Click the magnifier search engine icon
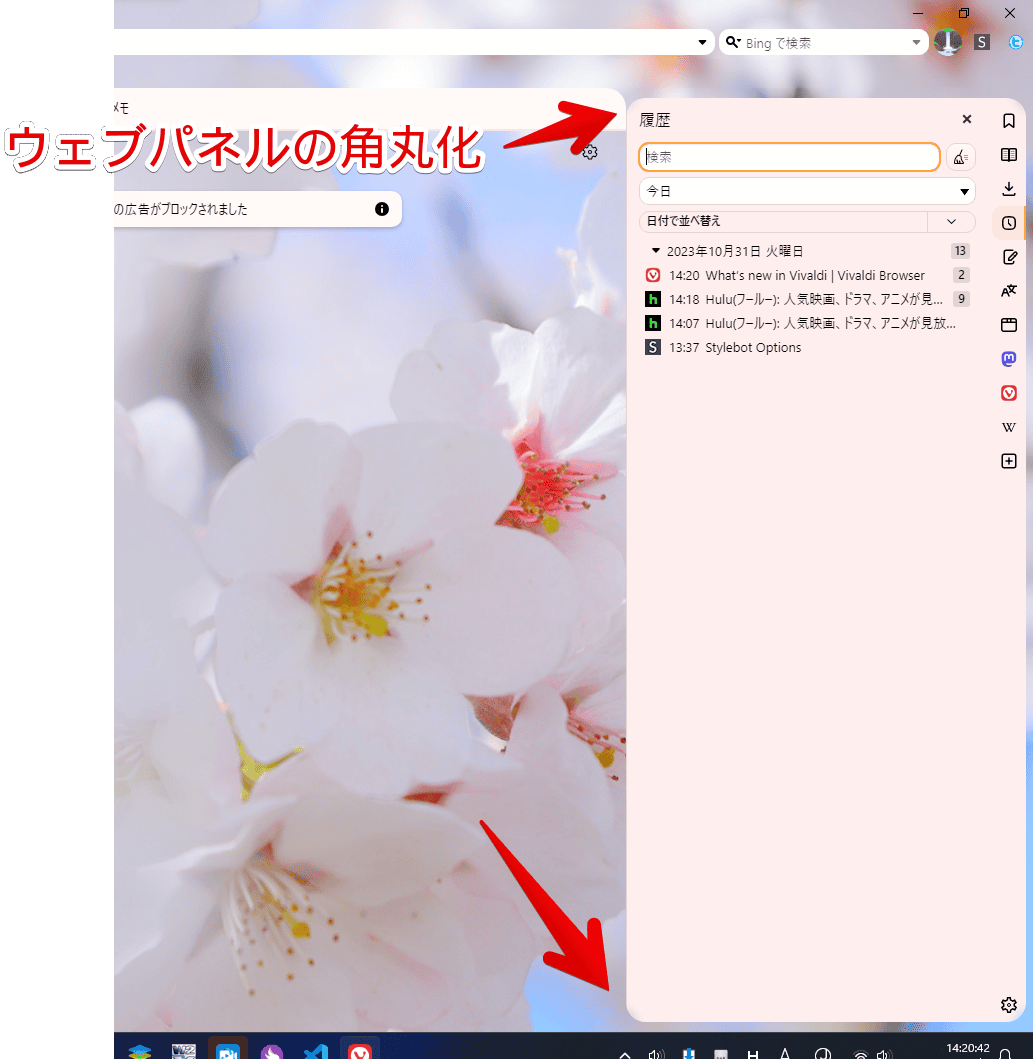The width and height of the screenshot is (1033, 1059). point(733,43)
